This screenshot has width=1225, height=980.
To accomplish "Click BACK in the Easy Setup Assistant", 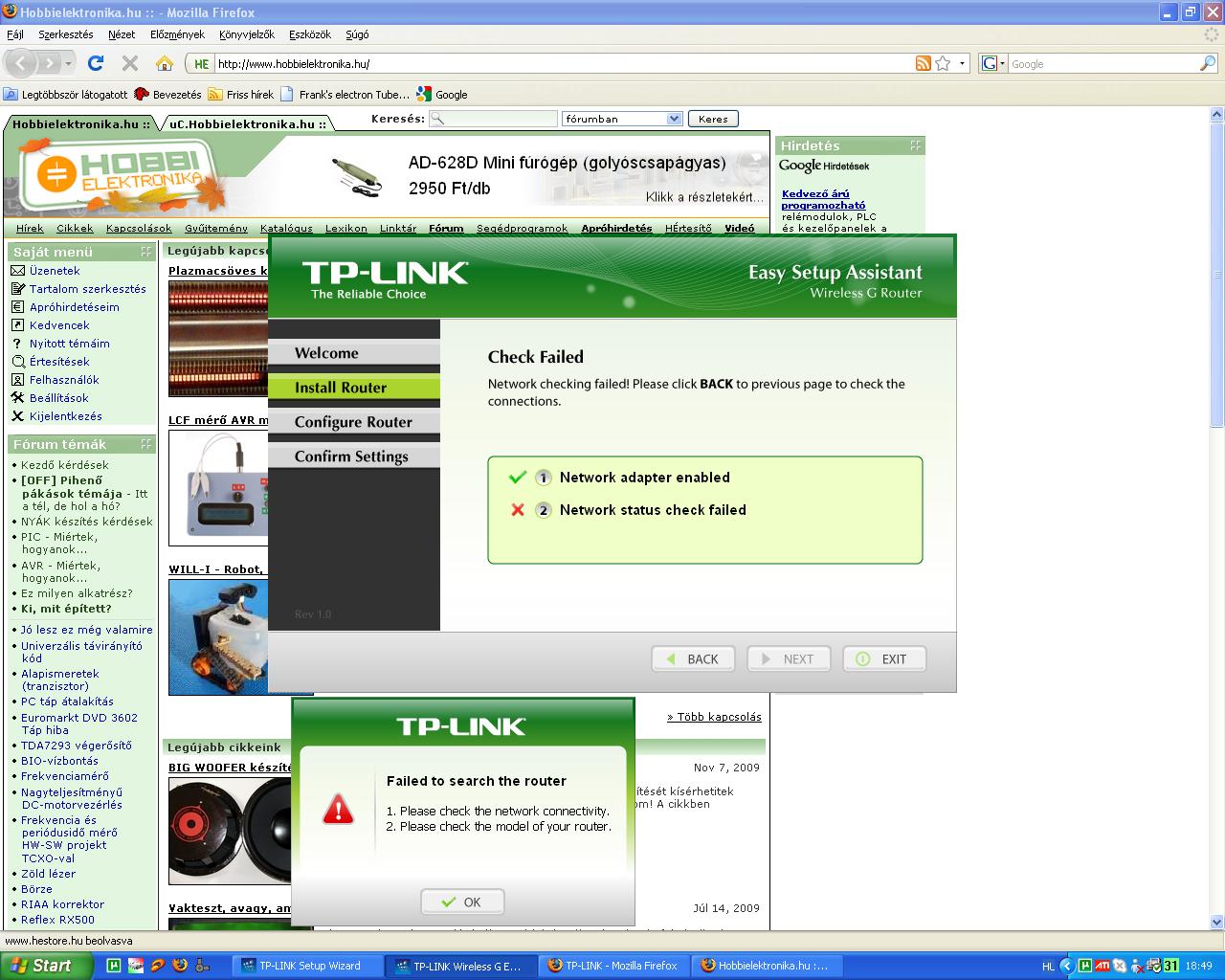I will [693, 658].
